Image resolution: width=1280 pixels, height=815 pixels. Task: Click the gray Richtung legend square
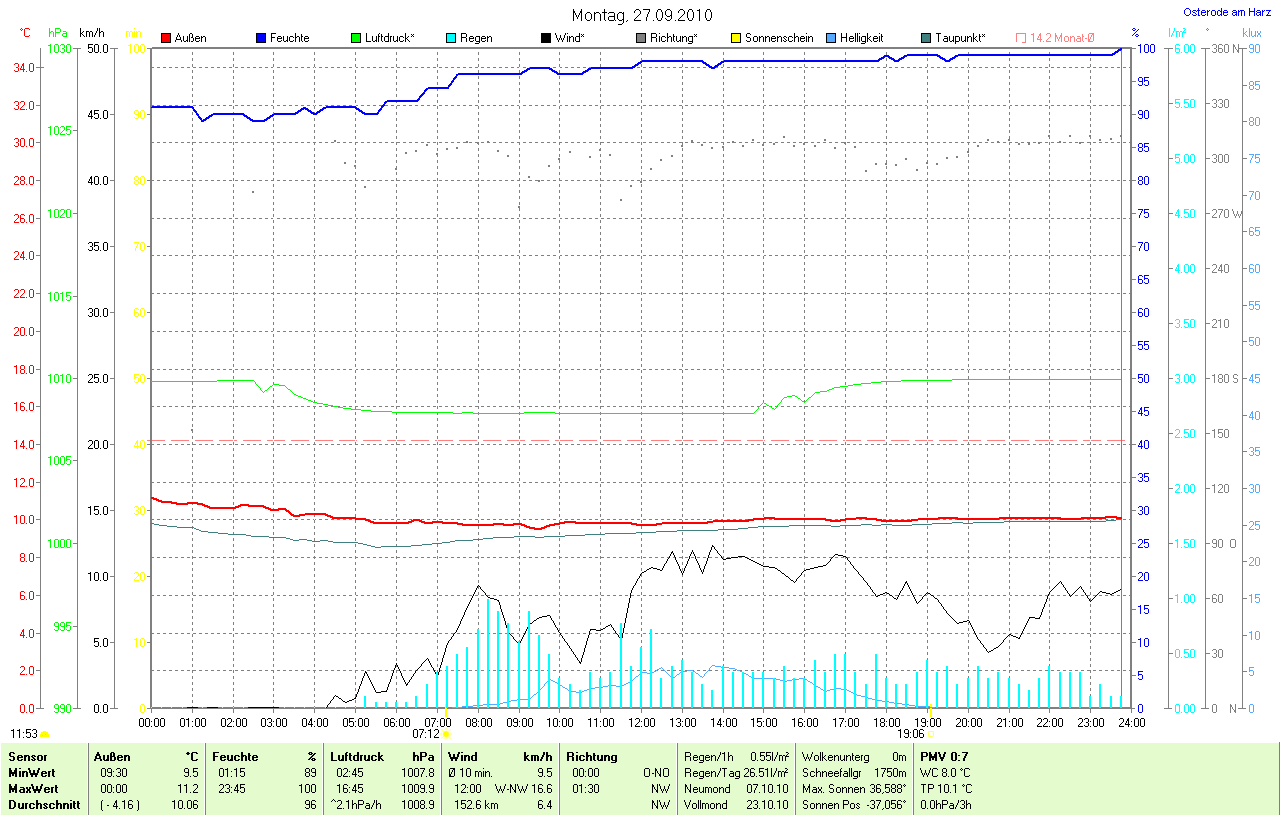641,38
